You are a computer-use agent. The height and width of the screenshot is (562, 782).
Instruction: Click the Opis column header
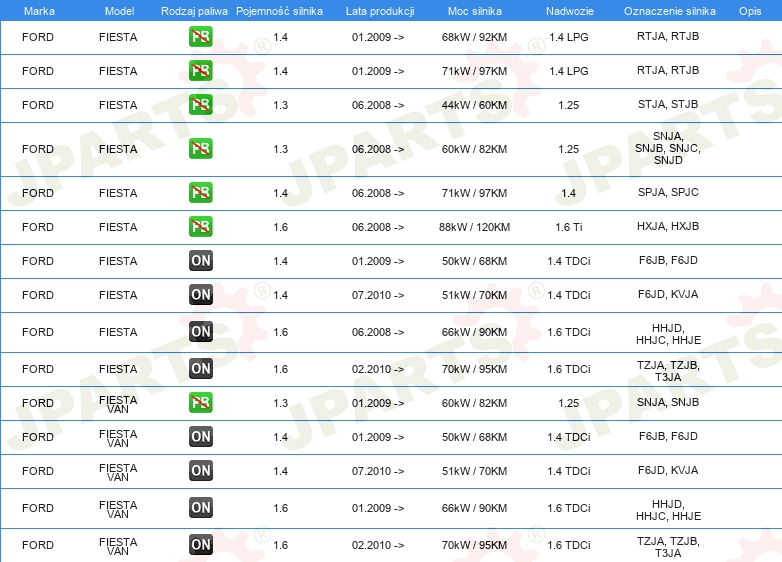click(x=750, y=11)
